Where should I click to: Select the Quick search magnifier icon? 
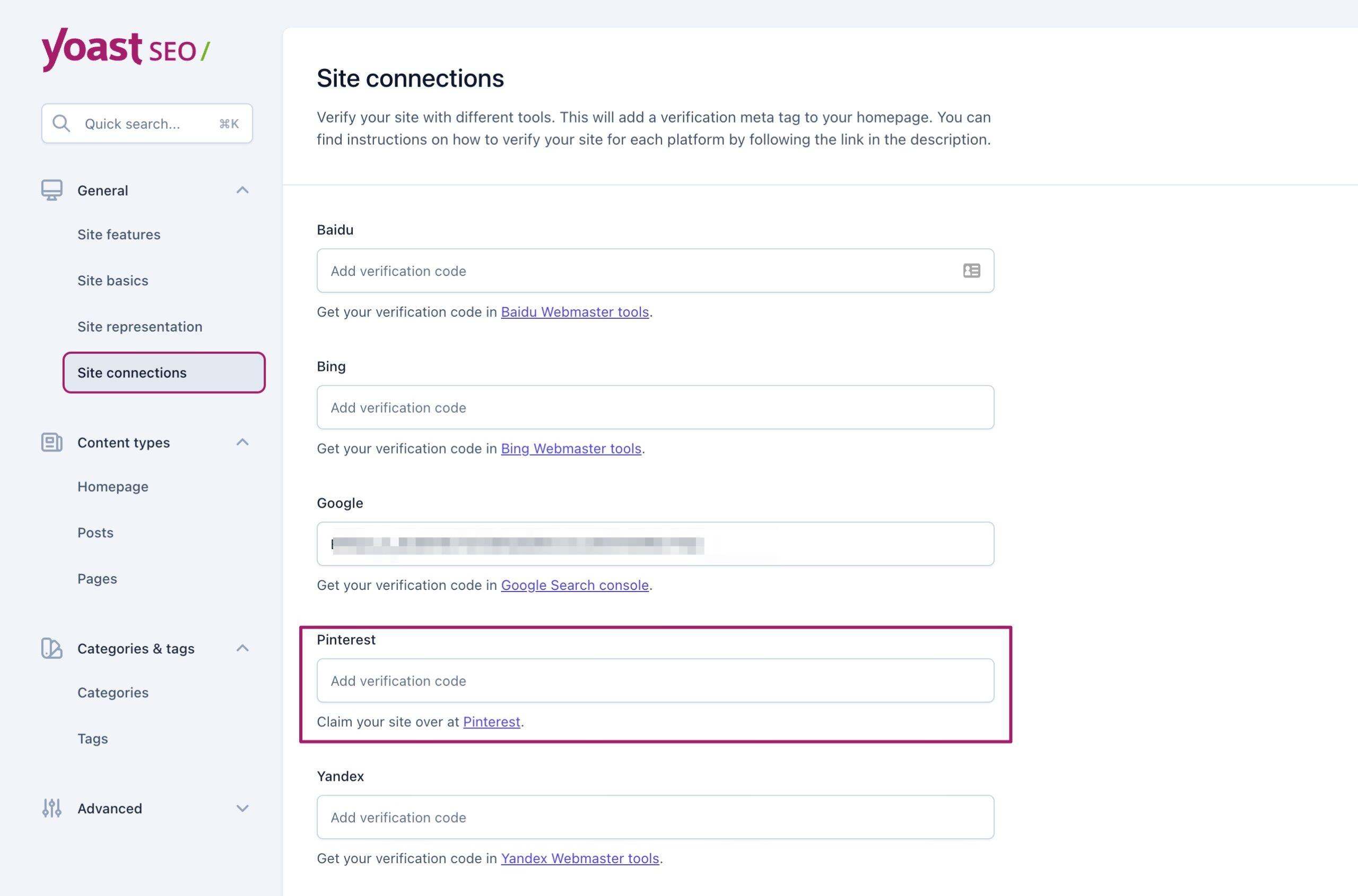pyautogui.click(x=62, y=124)
